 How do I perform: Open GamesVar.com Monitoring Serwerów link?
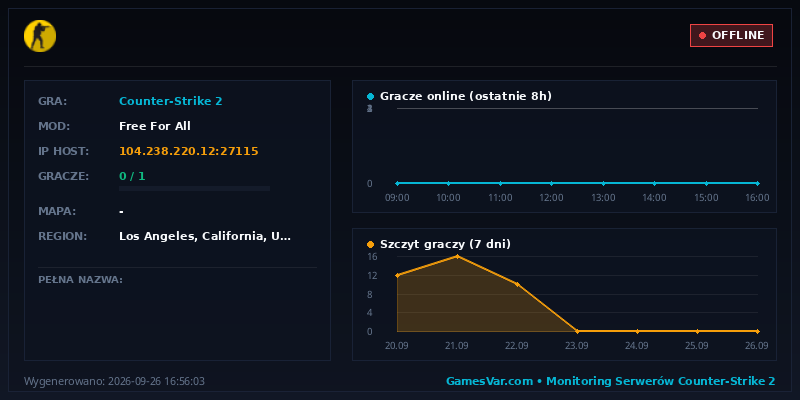611,381
